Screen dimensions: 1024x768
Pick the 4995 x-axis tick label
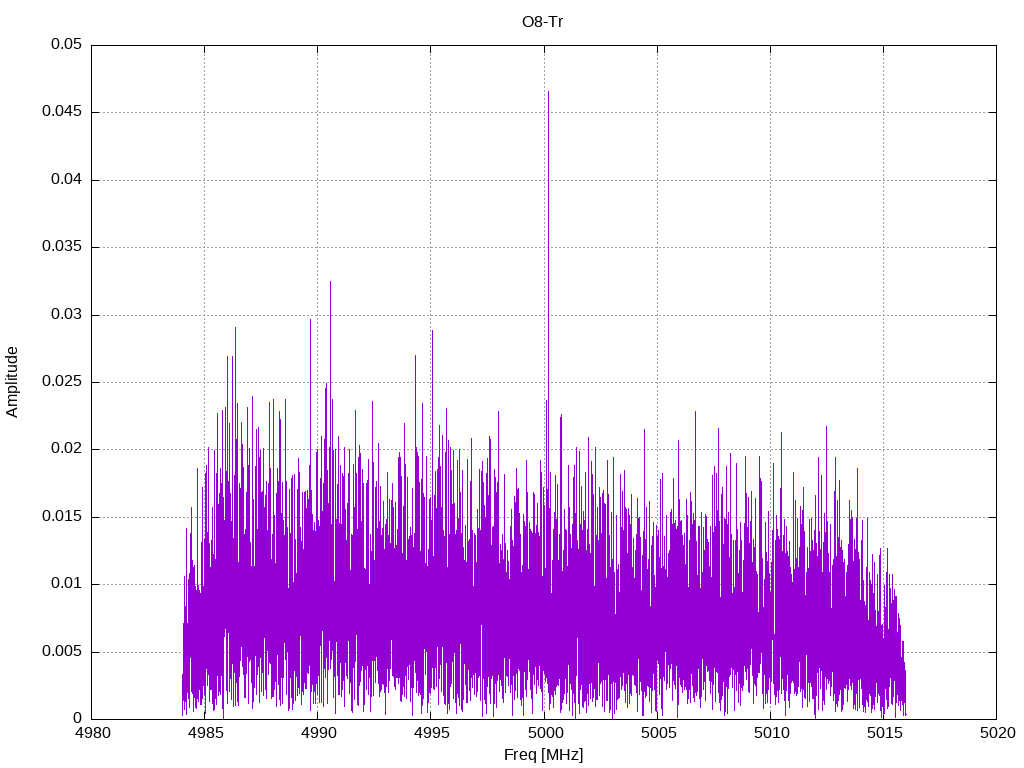430,733
